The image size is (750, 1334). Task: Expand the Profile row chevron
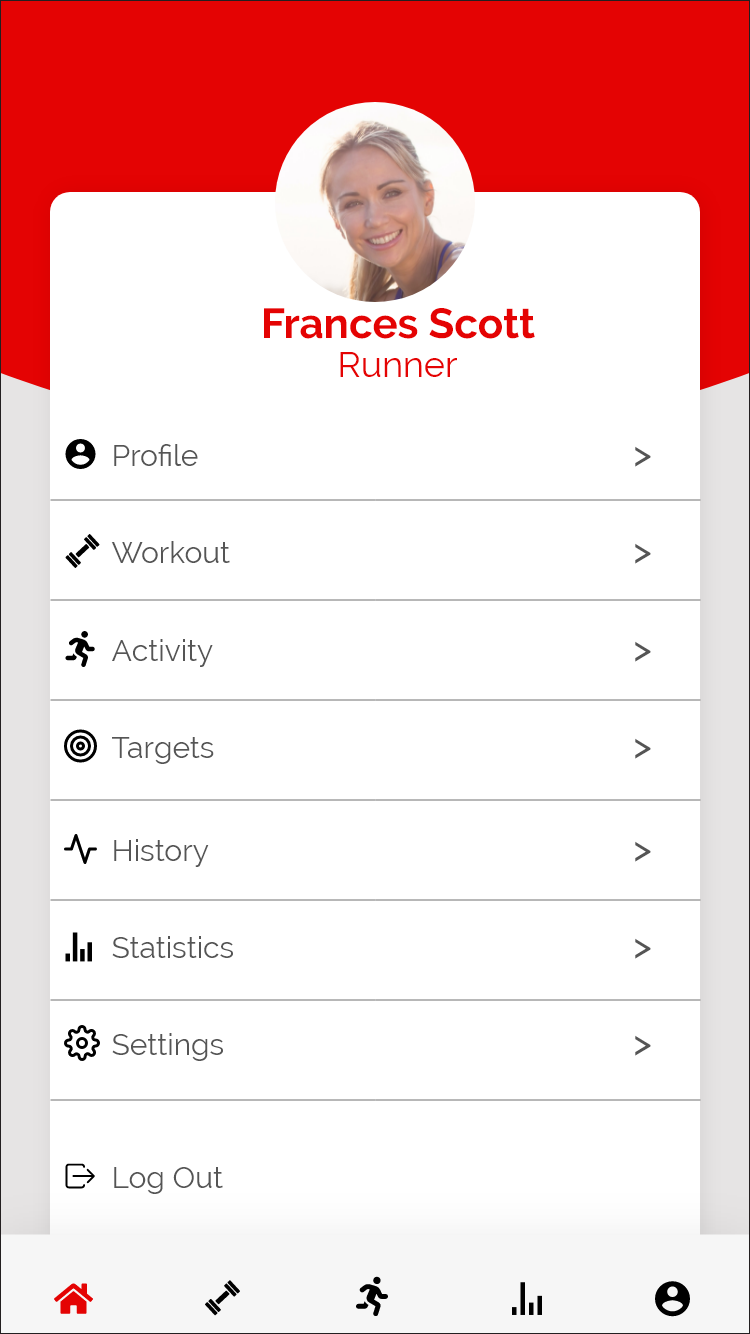[642, 457]
